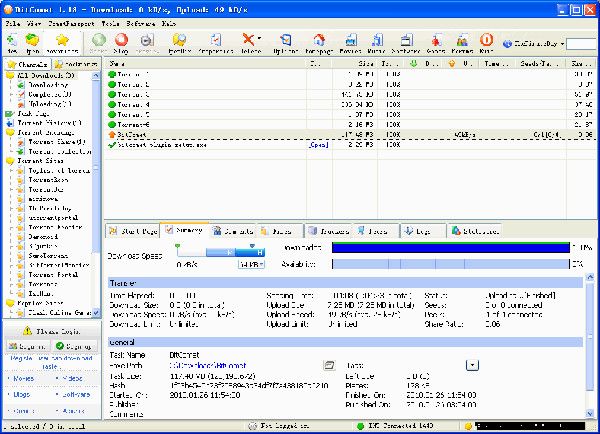Select the Favorites tab in the sidebar
This screenshot has height=434, width=600.
tap(76, 64)
